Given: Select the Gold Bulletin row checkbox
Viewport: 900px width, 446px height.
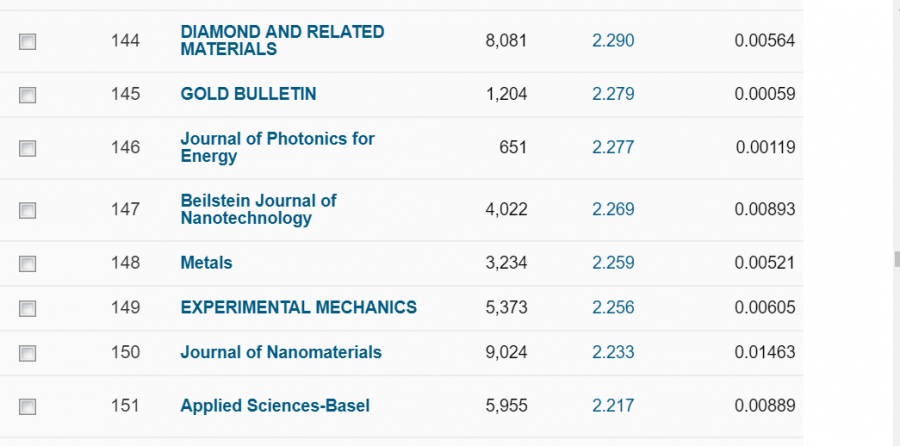Looking at the screenshot, I should 27,95.
